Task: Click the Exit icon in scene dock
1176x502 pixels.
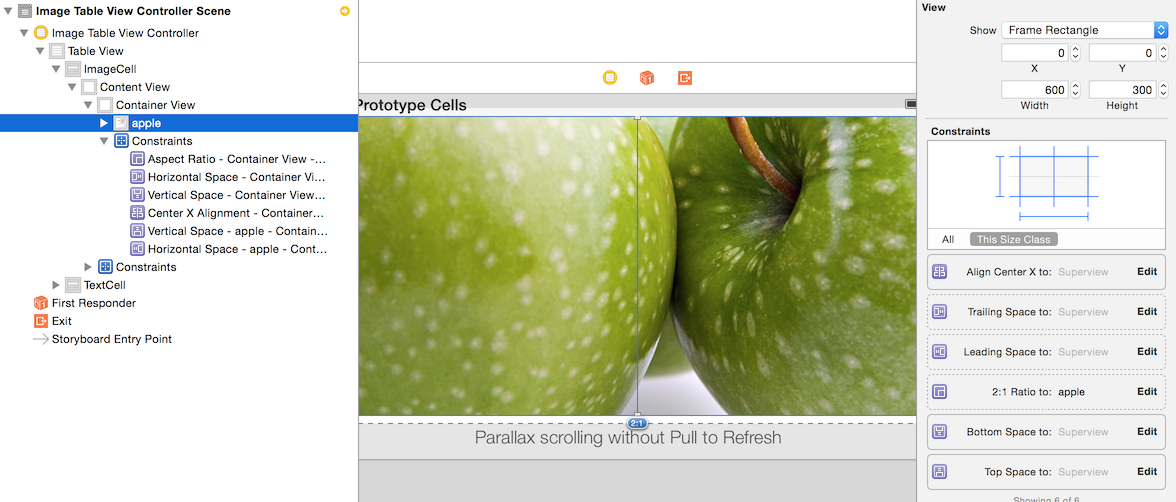Action: [684, 78]
